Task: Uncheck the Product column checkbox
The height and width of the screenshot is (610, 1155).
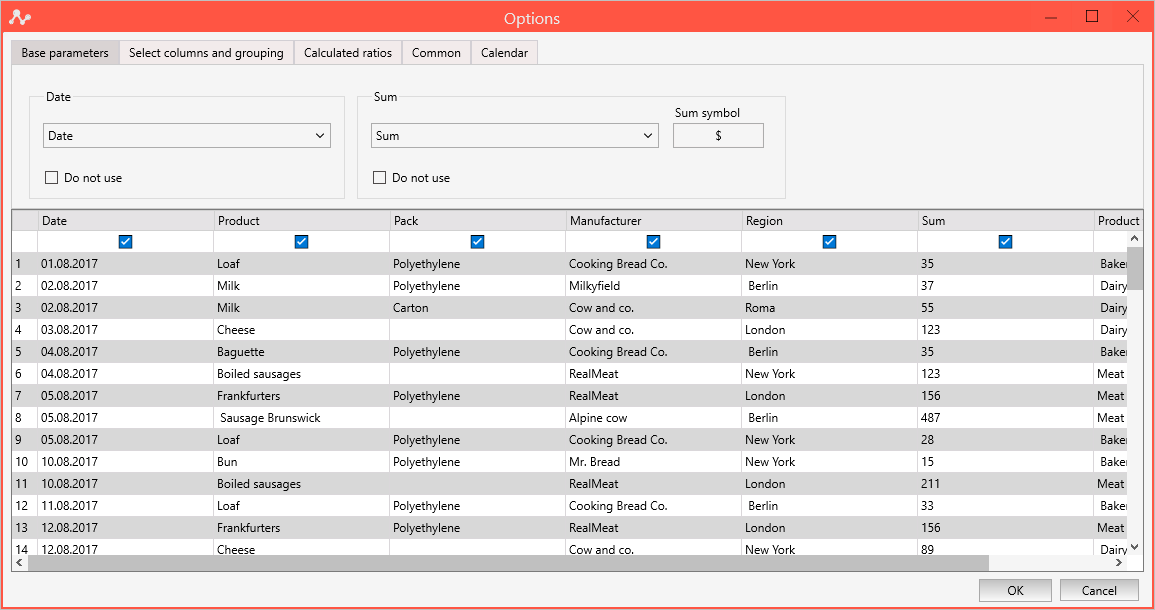Action: (x=301, y=242)
